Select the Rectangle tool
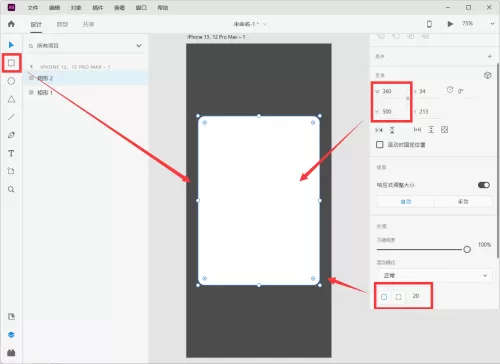Image resolution: width=500 pixels, height=364 pixels. coord(11,63)
